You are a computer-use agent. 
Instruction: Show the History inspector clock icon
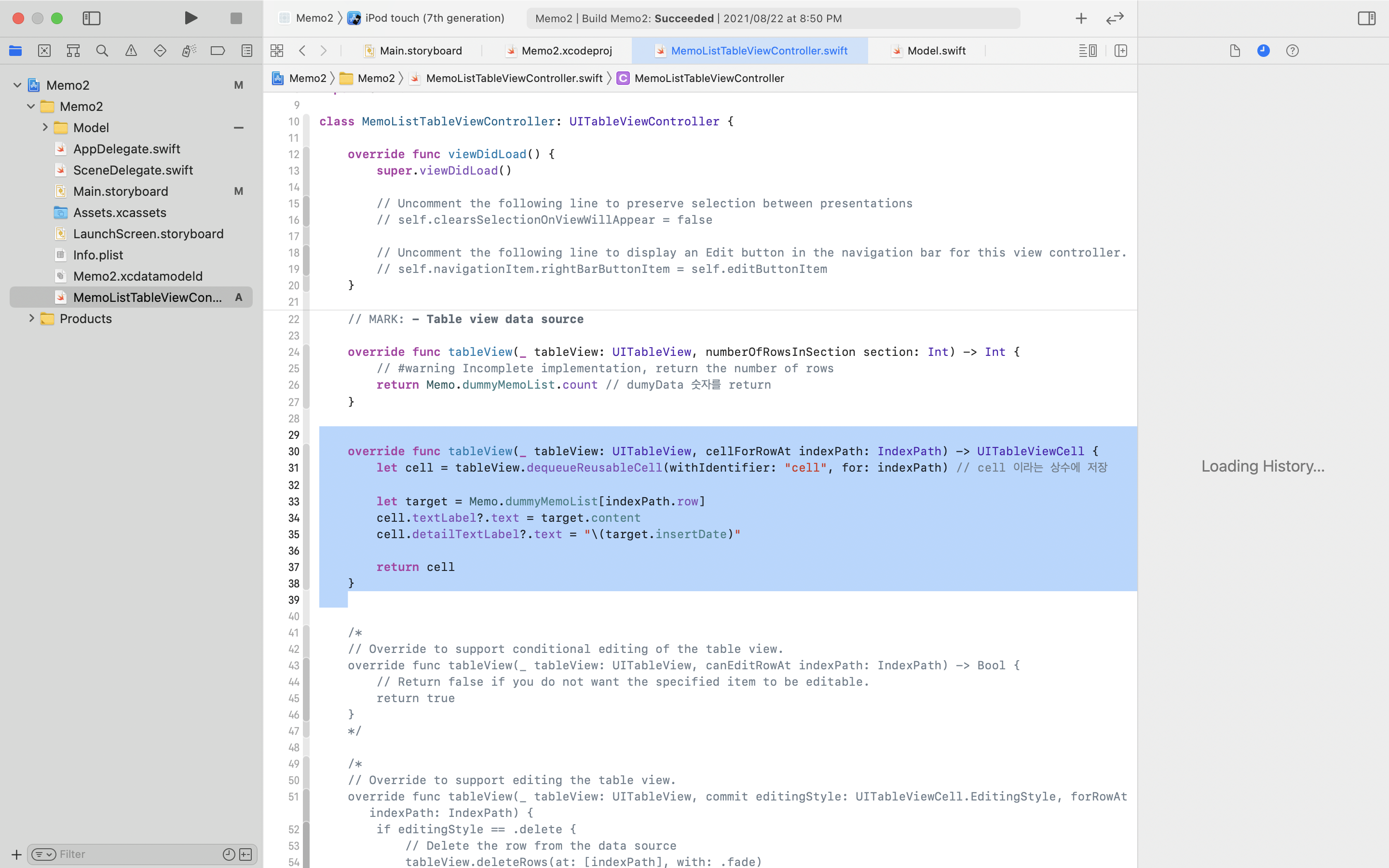point(1263,51)
